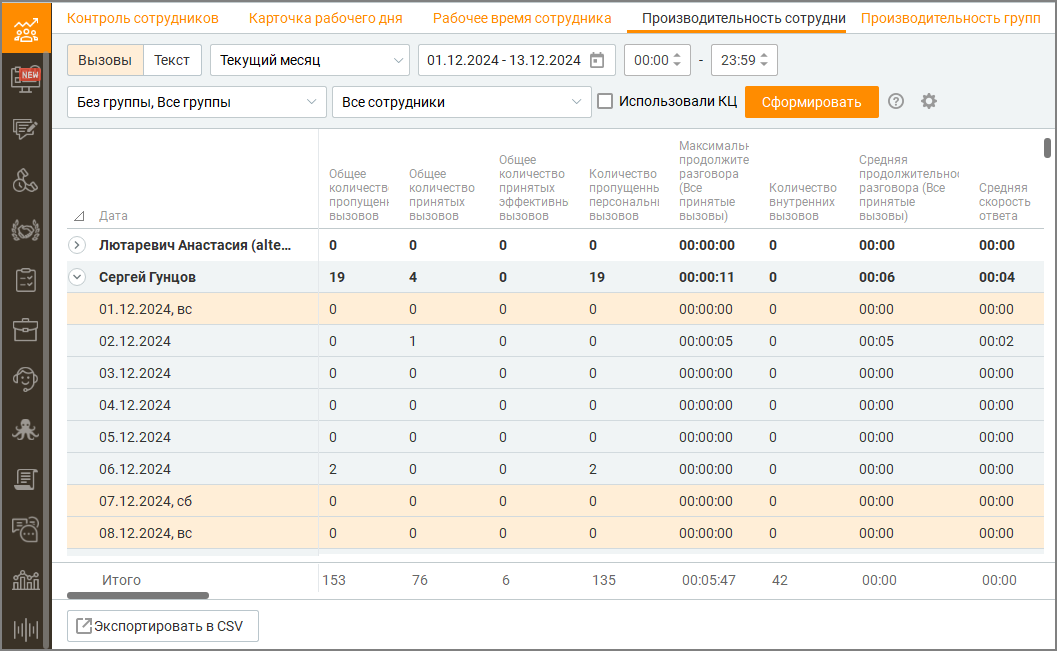Open the operator headset sidebar icon

click(x=26, y=379)
